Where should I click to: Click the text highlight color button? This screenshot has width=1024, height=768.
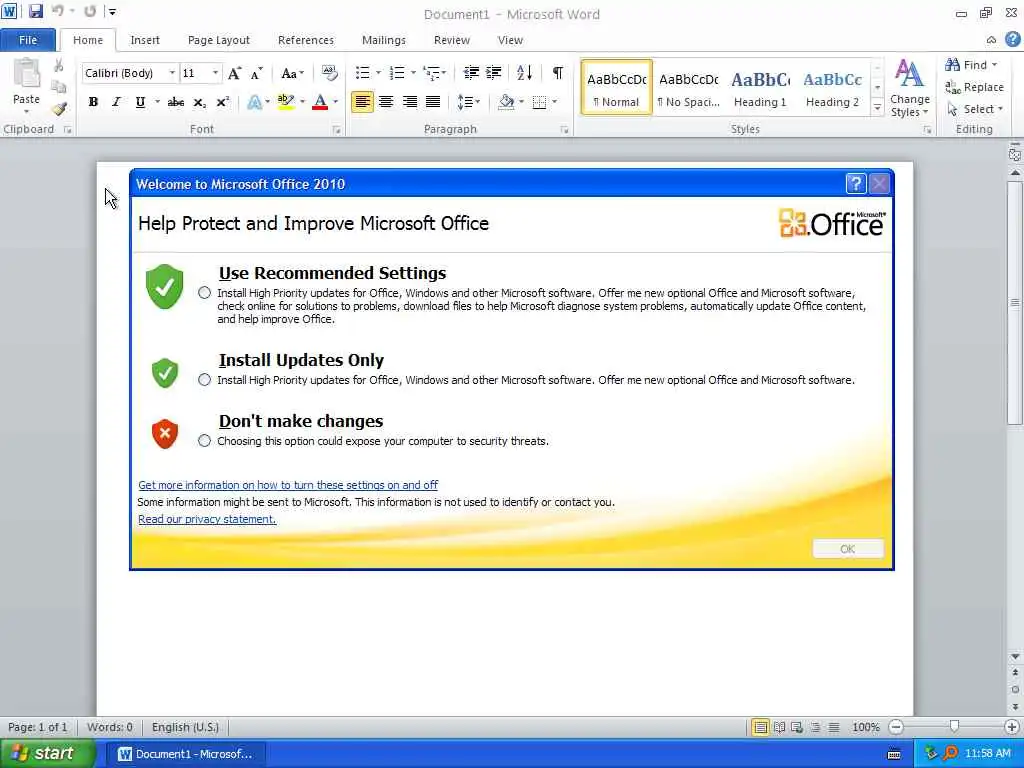(x=285, y=102)
